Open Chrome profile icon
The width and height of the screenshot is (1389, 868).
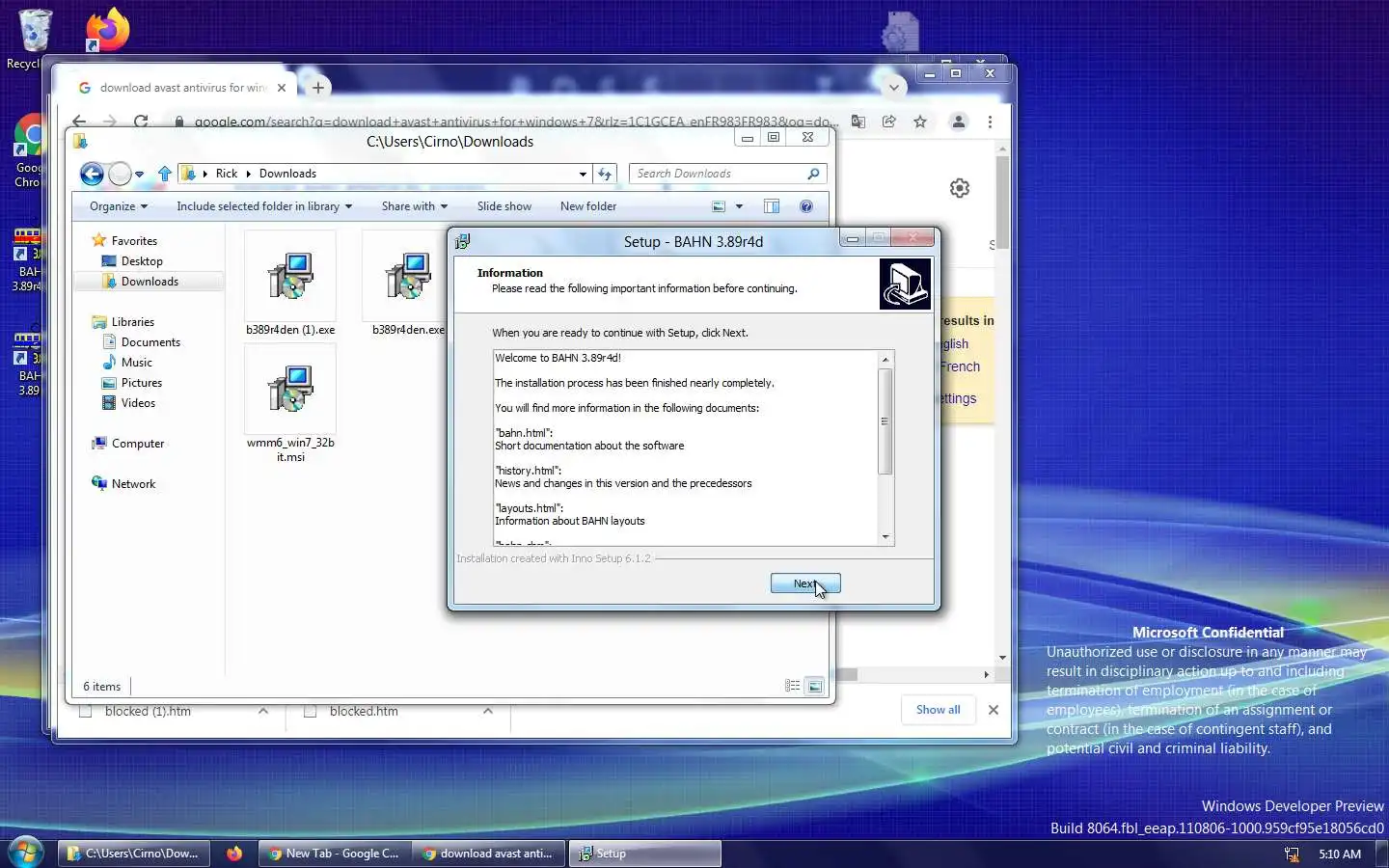959,122
